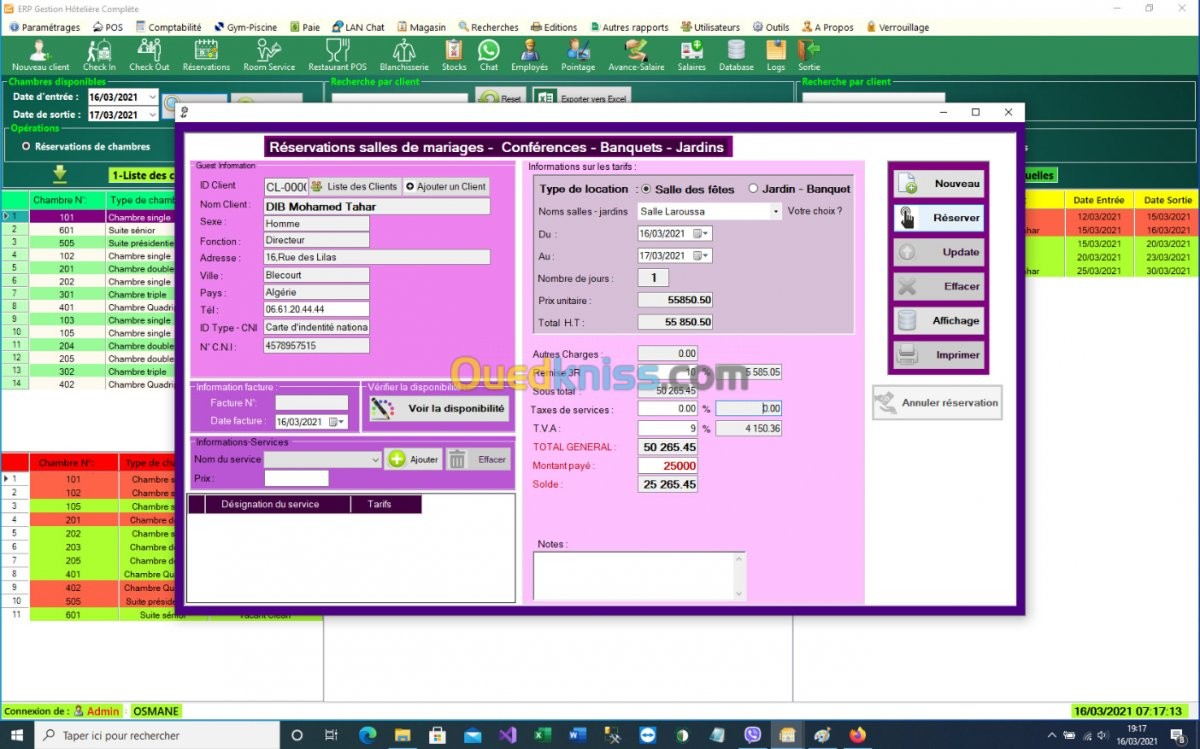
Task: Click Voir la disponibilité button
Action: point(438,408)
